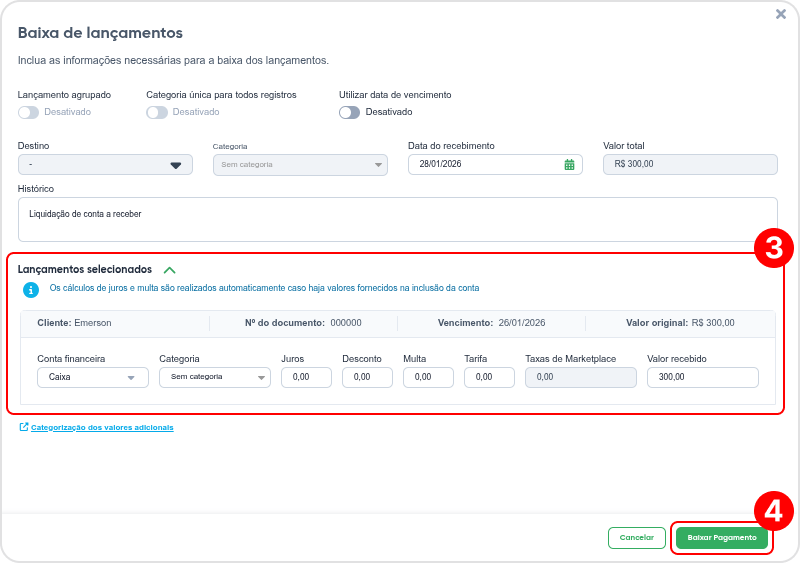The width and height of the screenshot is (800, 563).
Task: Open the Destino dropdown
Action: coord(105,165)
